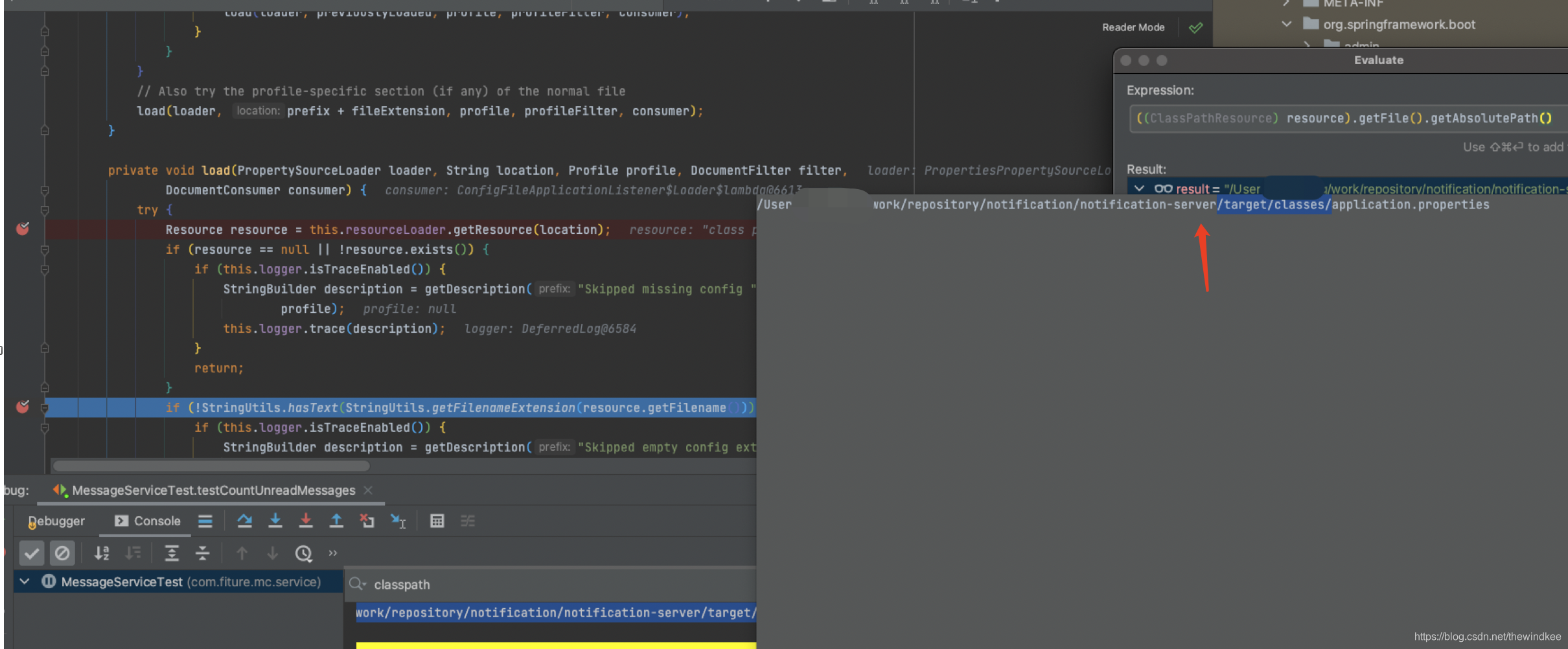
Task: Click the Step Out debug icon
Action: (x=336, y=521)
